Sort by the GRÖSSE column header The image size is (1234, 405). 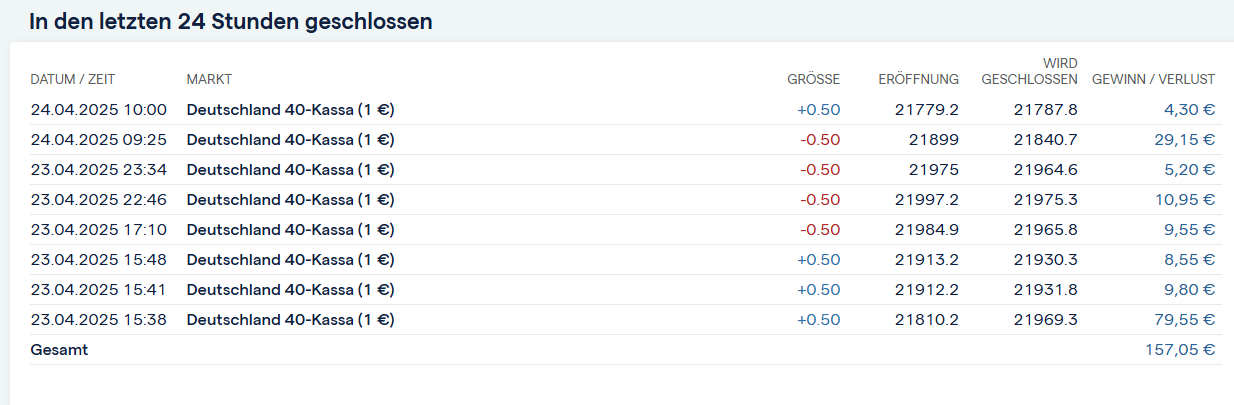point(813,79)
